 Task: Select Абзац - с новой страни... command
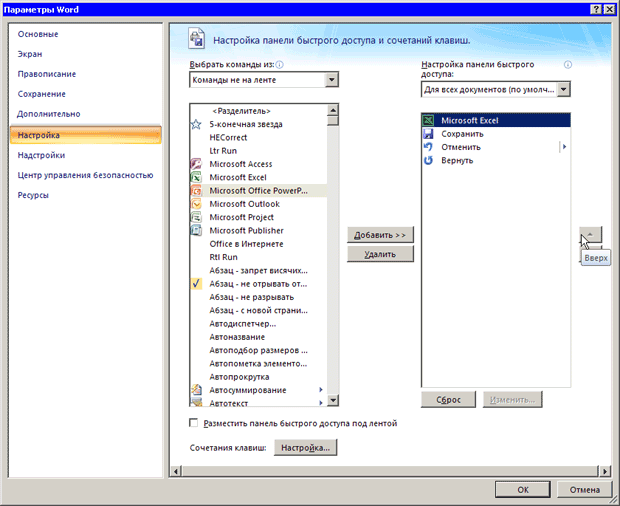tap(259, 311)
